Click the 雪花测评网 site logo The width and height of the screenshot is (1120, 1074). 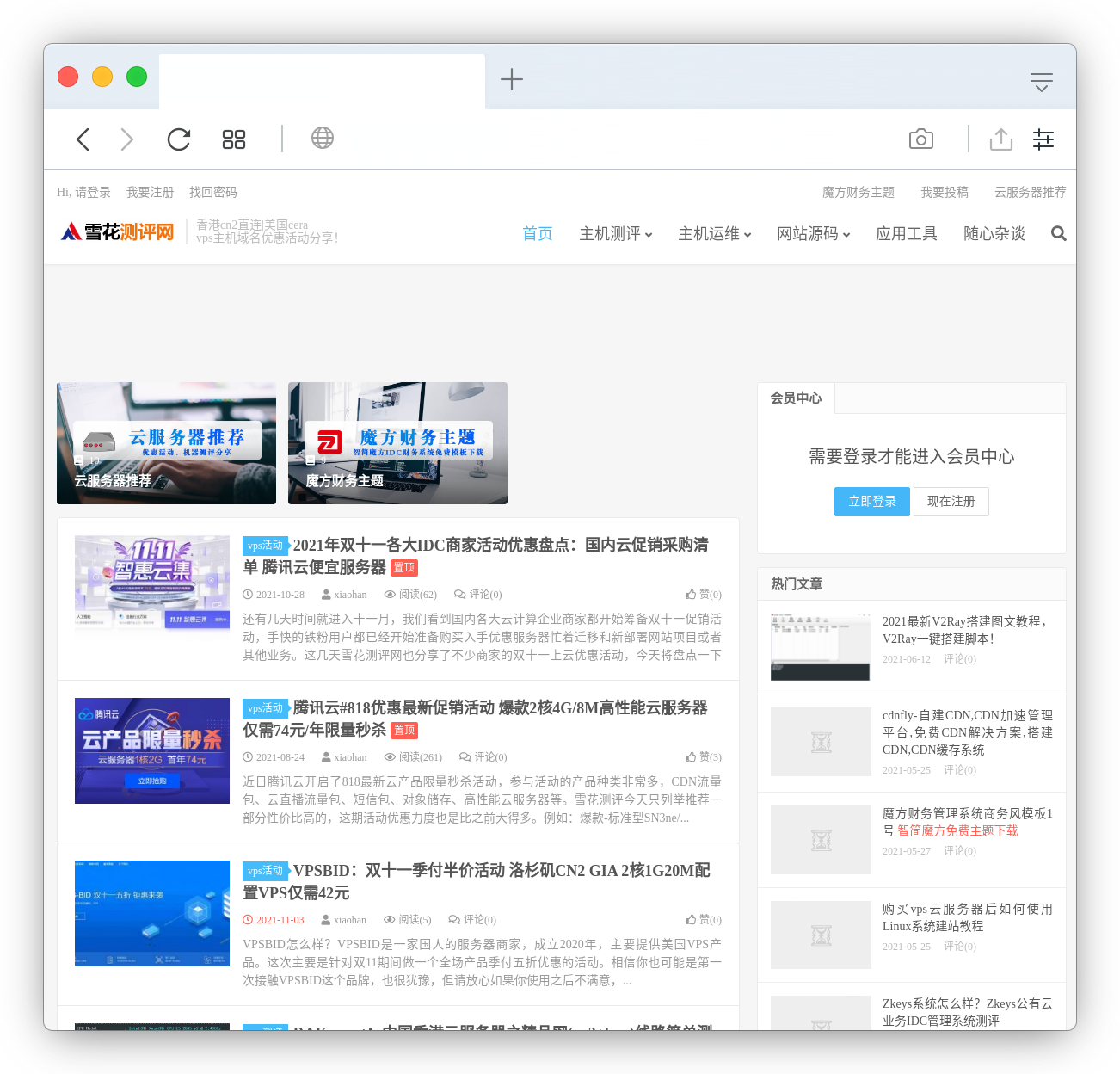(118, 231)
